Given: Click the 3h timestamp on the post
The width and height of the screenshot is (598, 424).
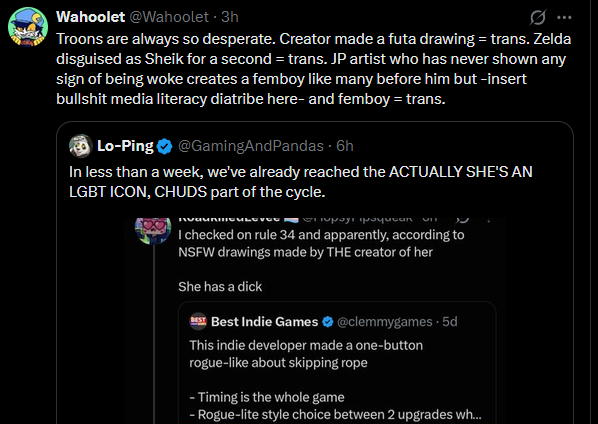Looking at the screenshot, I should point(230,17).
